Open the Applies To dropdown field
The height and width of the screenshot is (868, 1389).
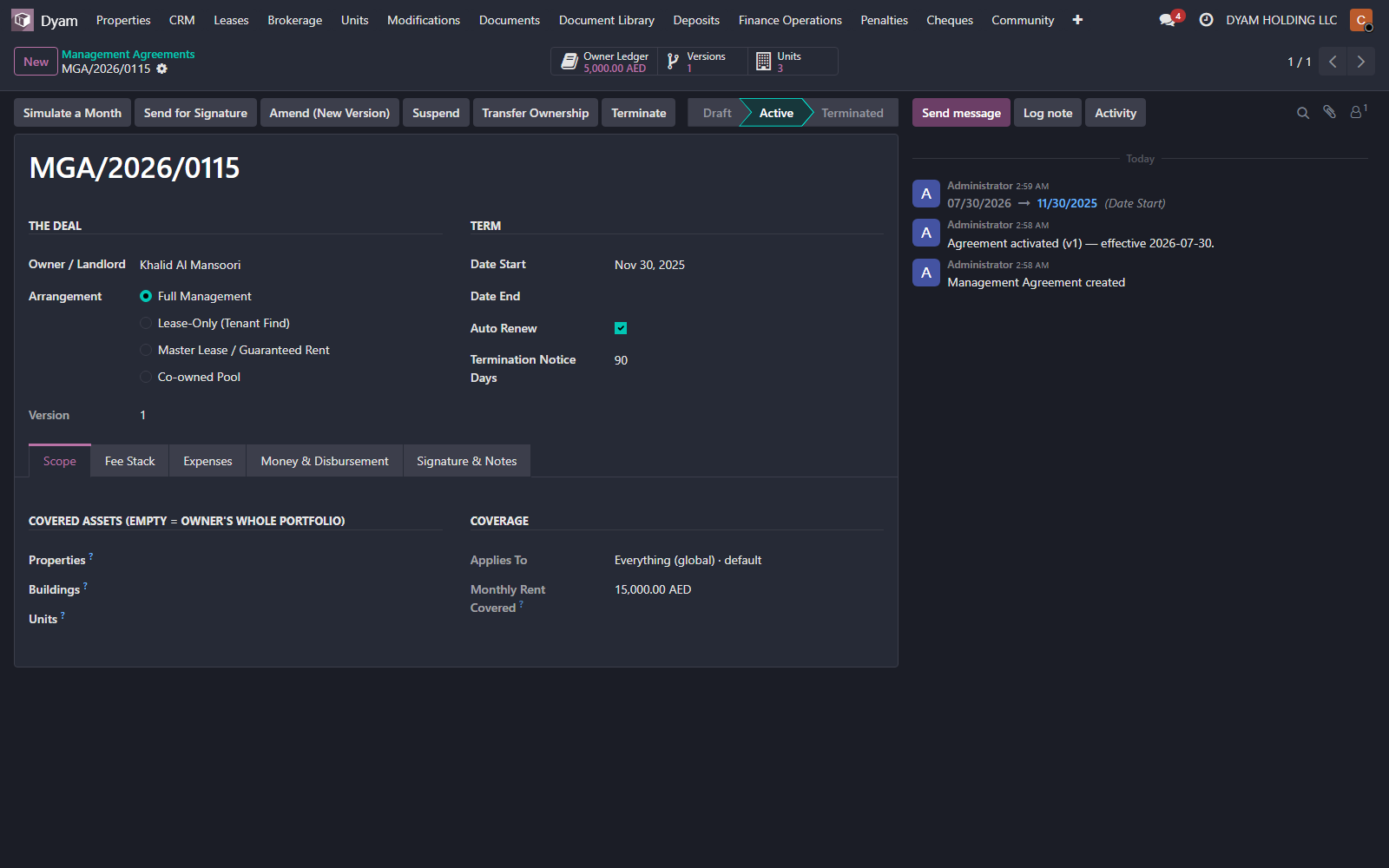tap(748, 560)
